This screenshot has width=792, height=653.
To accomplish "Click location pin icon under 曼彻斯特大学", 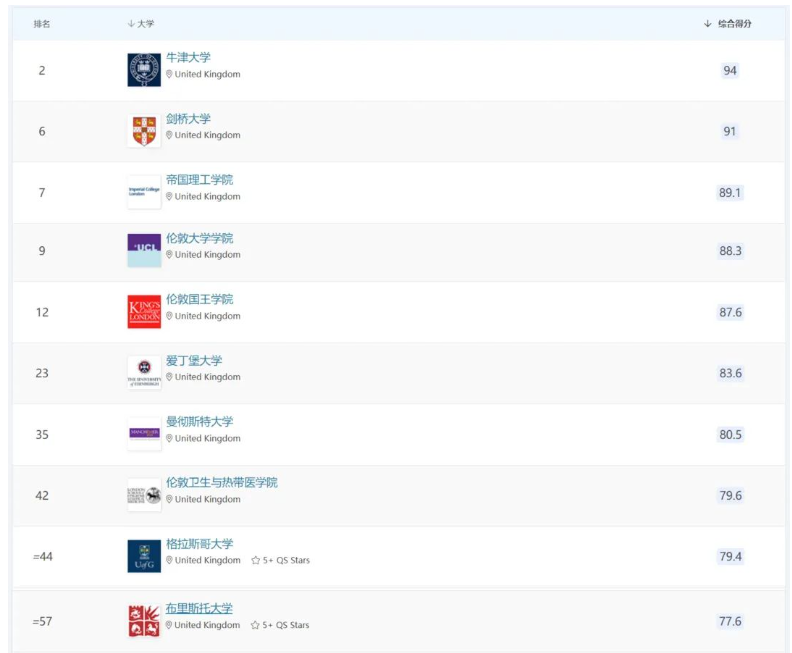I will click(x=169, y=438).
